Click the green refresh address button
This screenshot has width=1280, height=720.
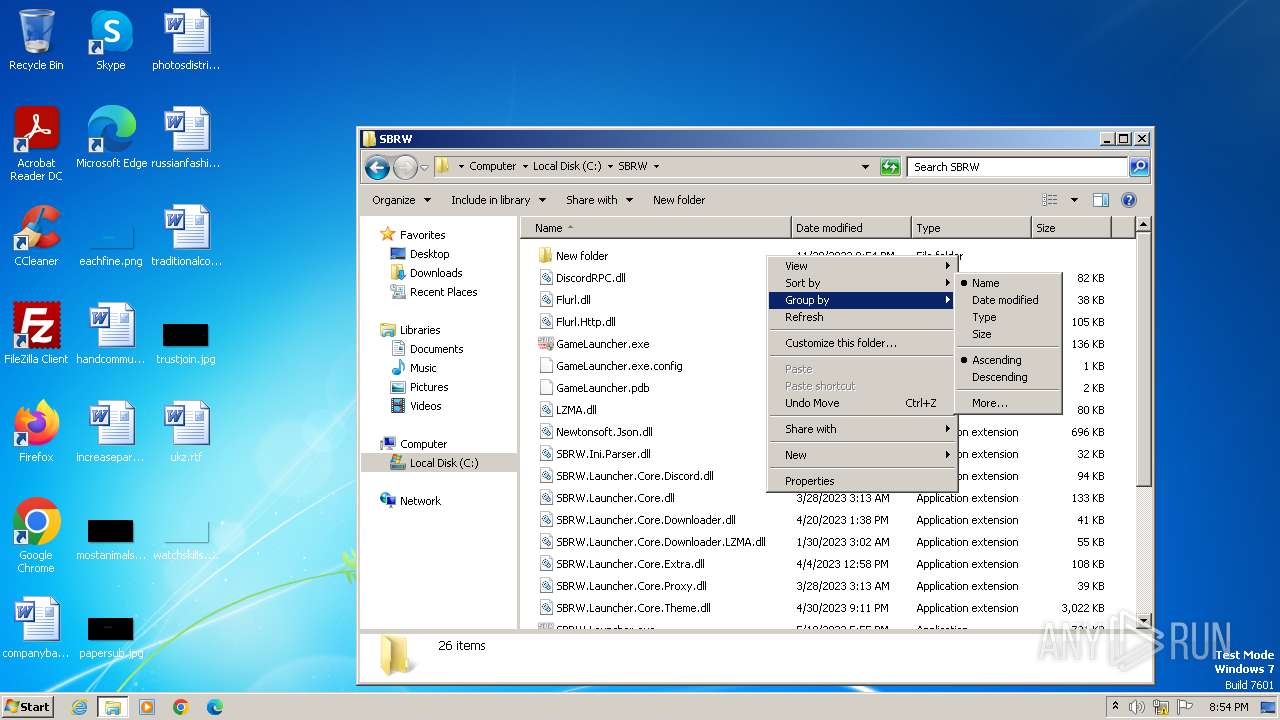[x=890, y=167]
